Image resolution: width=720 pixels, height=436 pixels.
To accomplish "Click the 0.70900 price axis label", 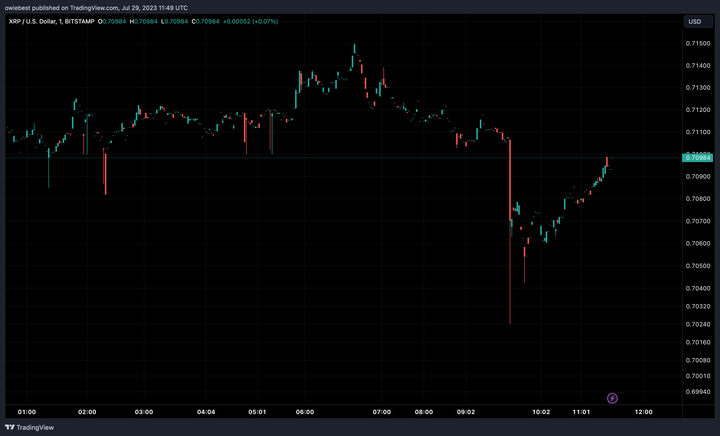I will click(698, 177).
